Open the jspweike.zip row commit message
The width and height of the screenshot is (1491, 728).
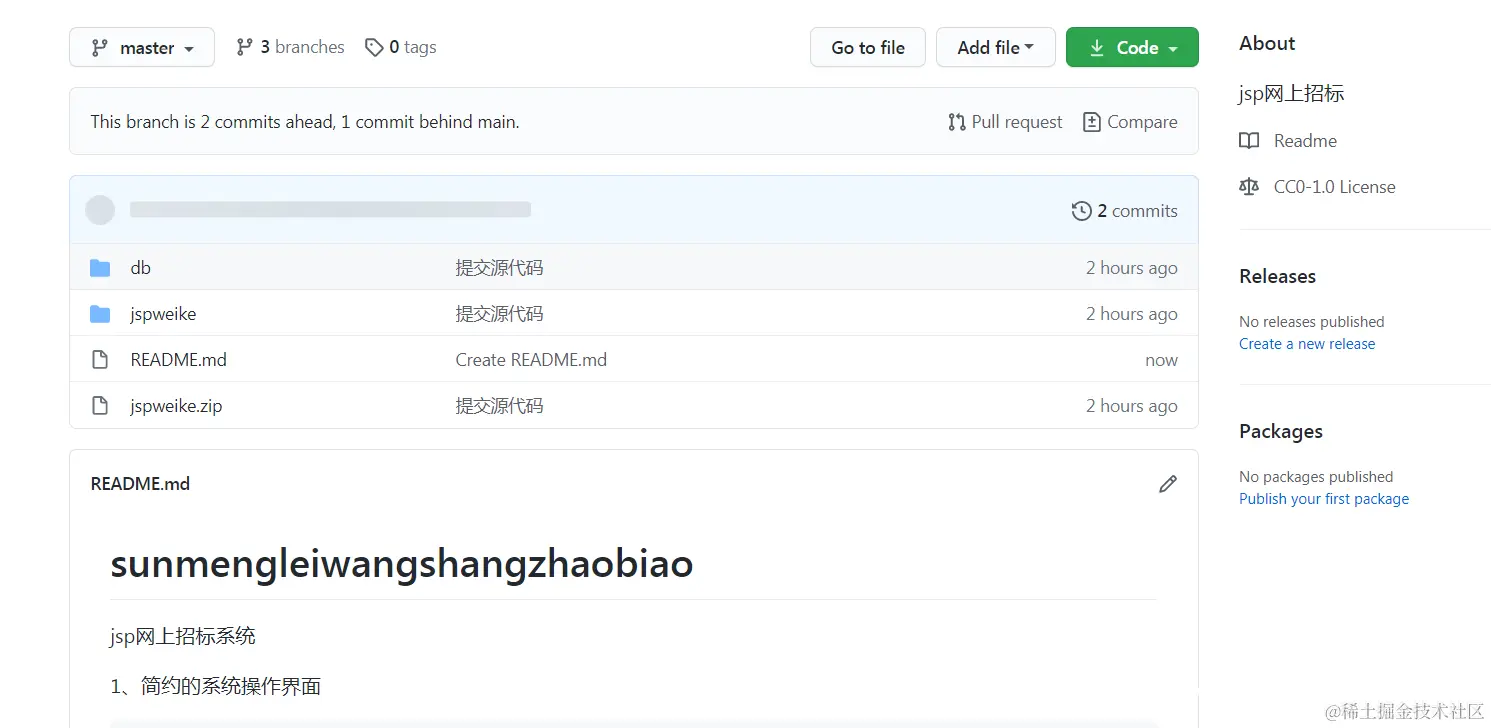500,406
